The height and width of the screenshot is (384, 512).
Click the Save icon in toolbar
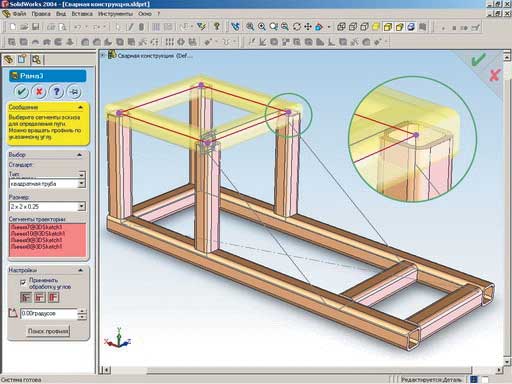tap(35, 27)
